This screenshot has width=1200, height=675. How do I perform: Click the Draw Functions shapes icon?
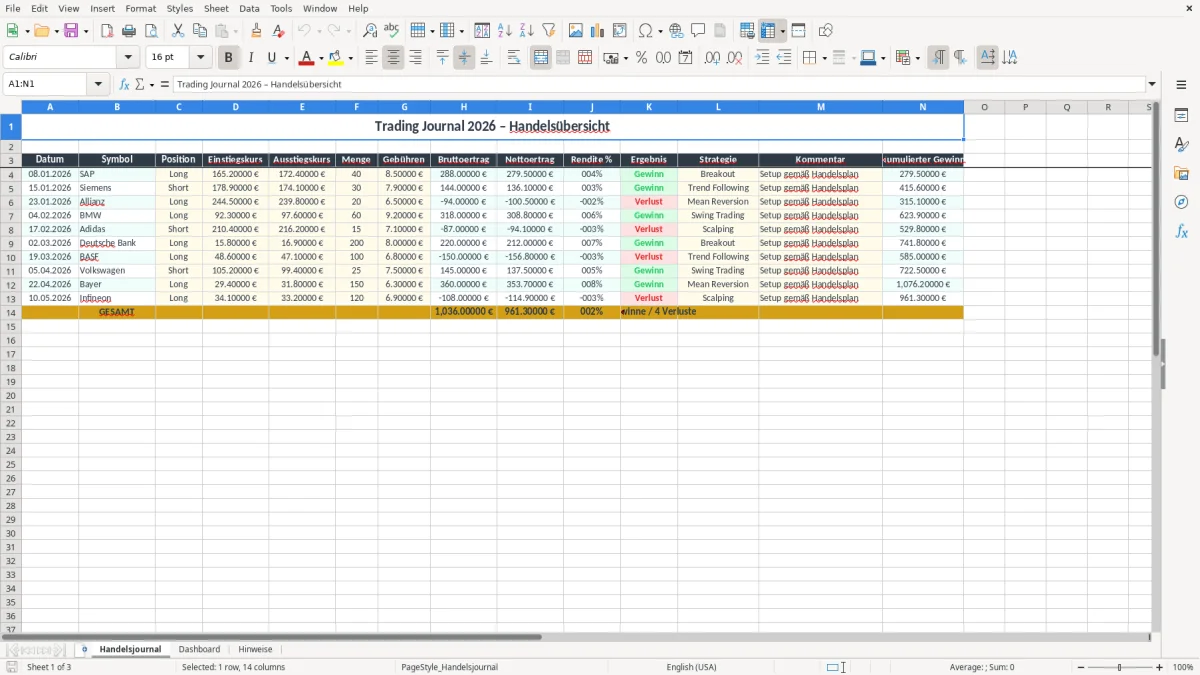(x=826, y=31)
